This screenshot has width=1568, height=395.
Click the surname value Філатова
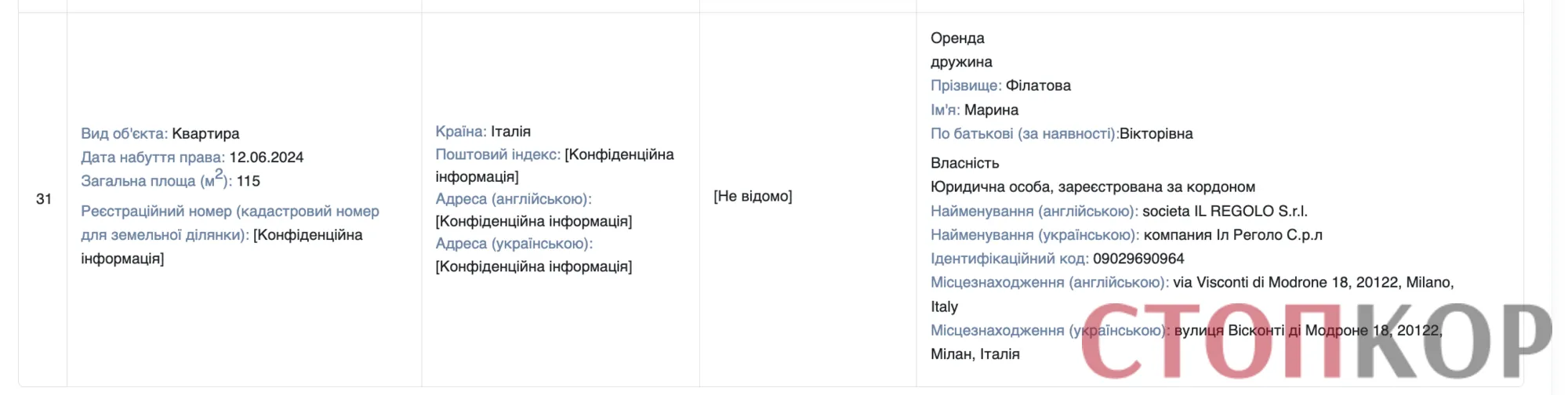coord(1038,85)
